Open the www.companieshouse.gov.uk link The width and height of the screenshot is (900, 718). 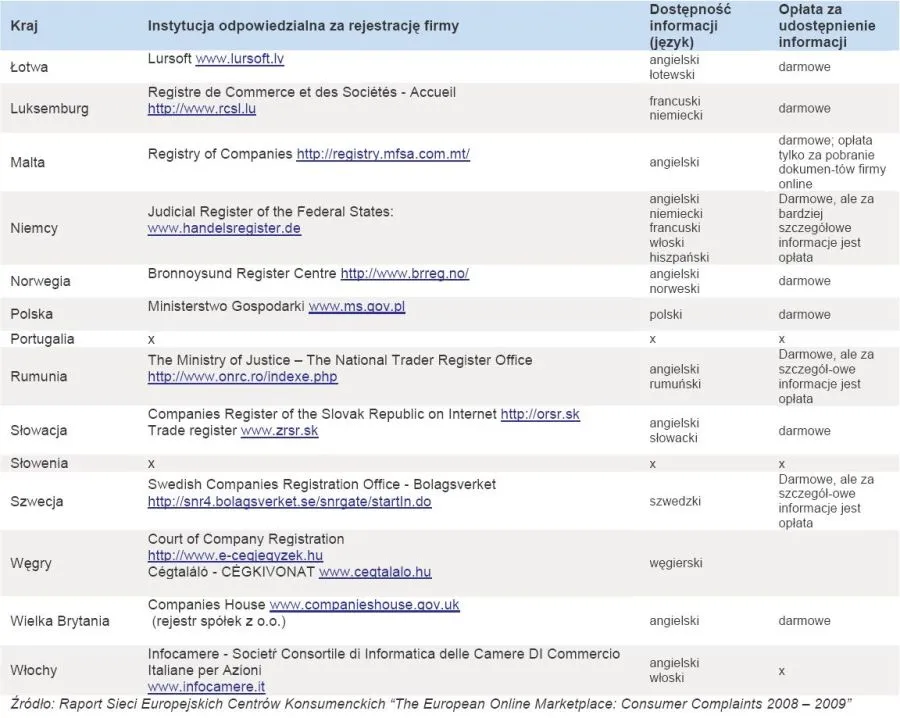[x=364, y=605]
